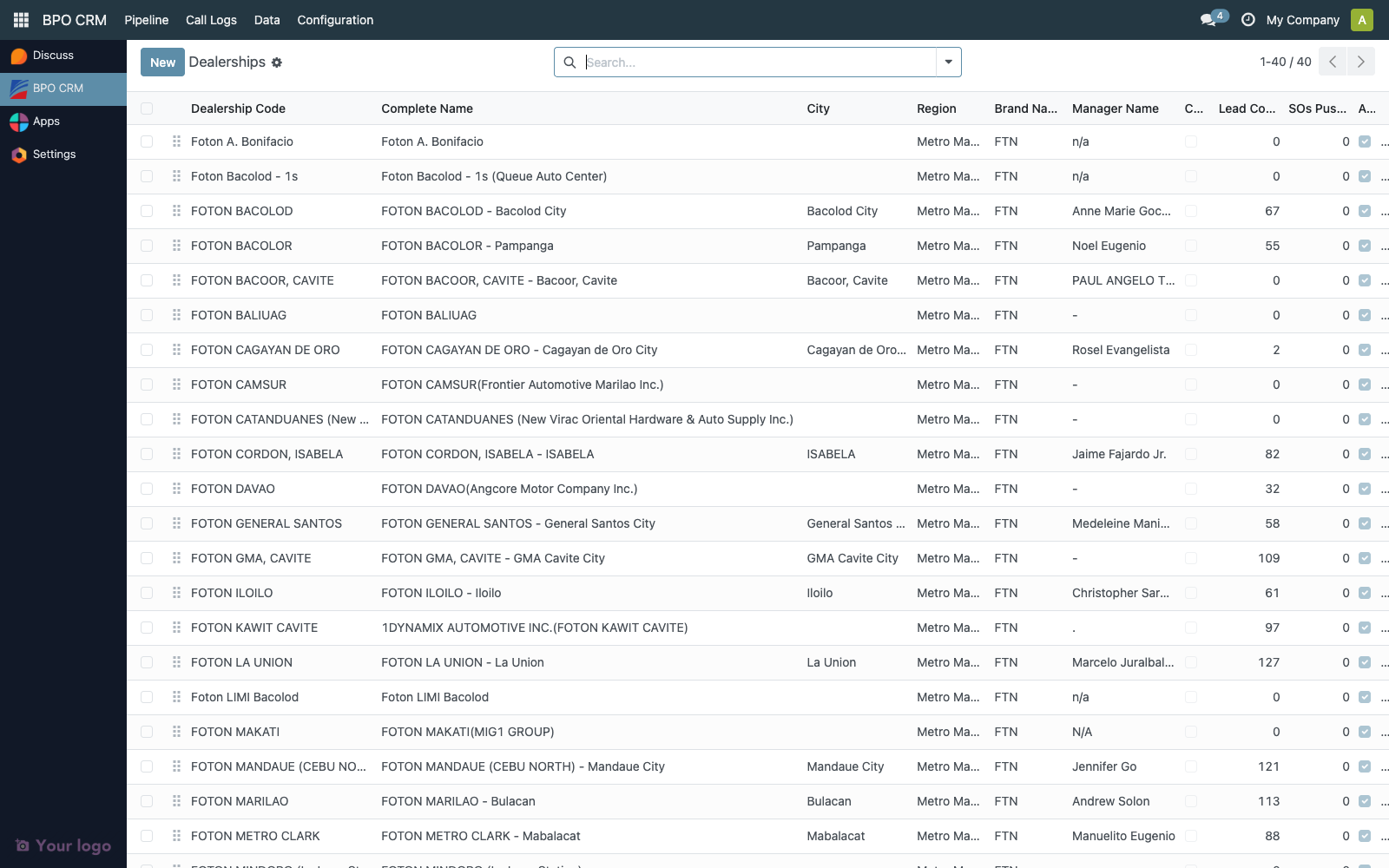The image size is (1389, 868).
Task: Click the My Company avatar badge
Action: coord(1361,20)
